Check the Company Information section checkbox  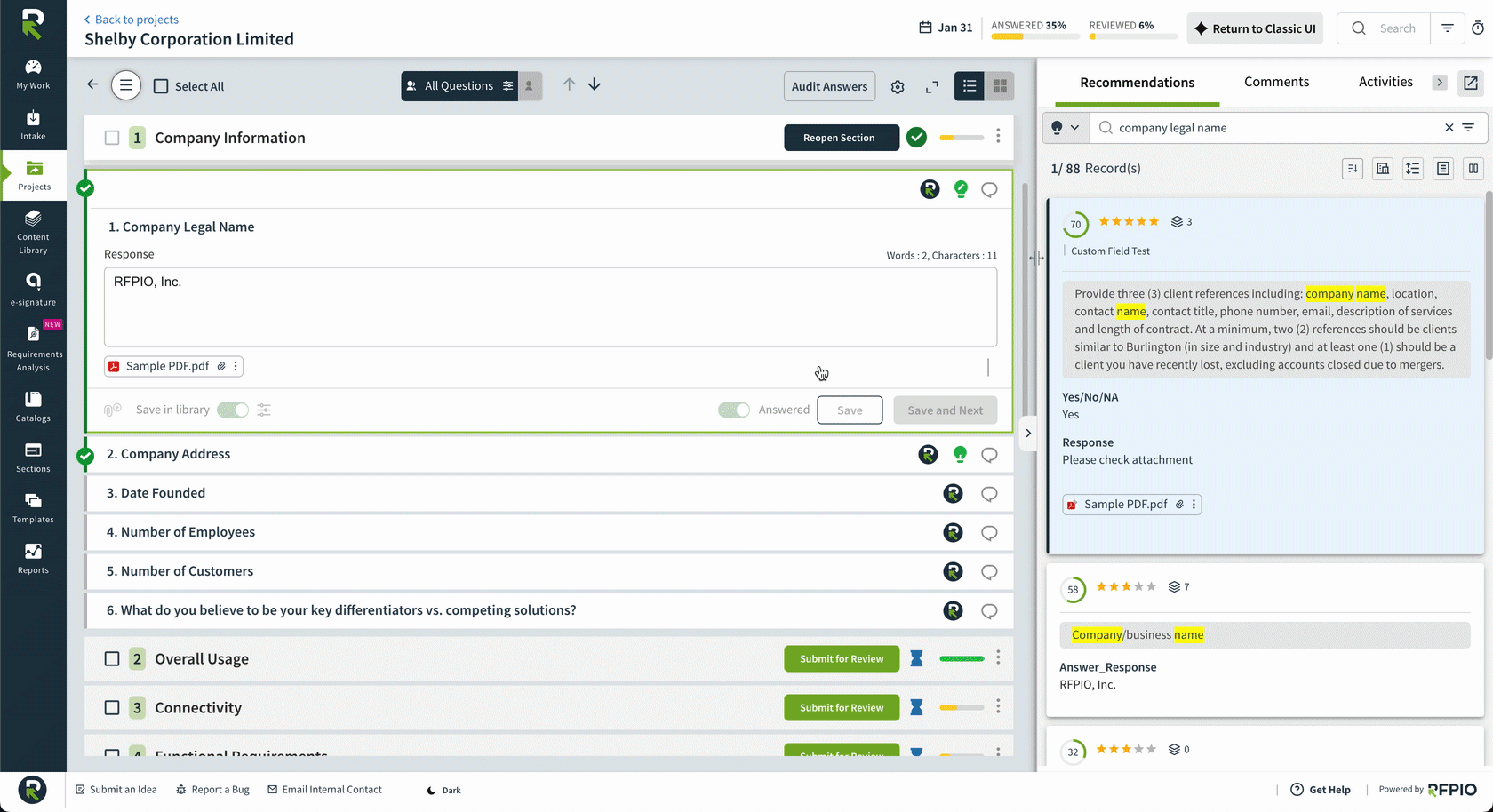pyautogui.click(x=112, y=138)
